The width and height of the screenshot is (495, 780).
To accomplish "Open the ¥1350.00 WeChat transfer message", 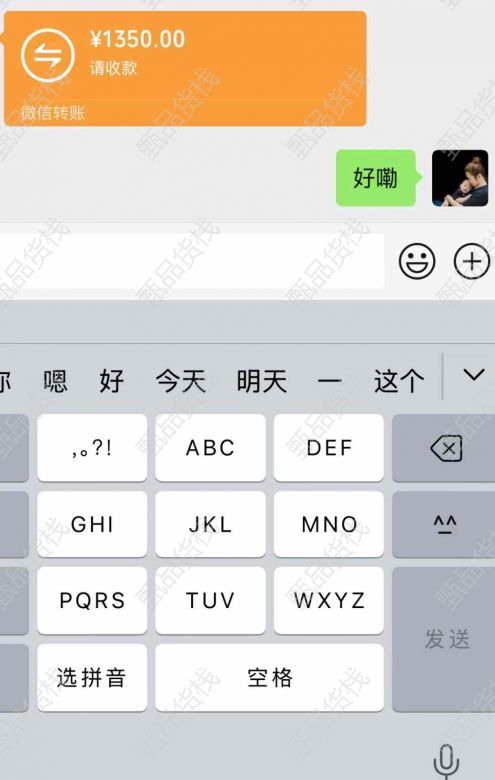I will coord(185,69).
